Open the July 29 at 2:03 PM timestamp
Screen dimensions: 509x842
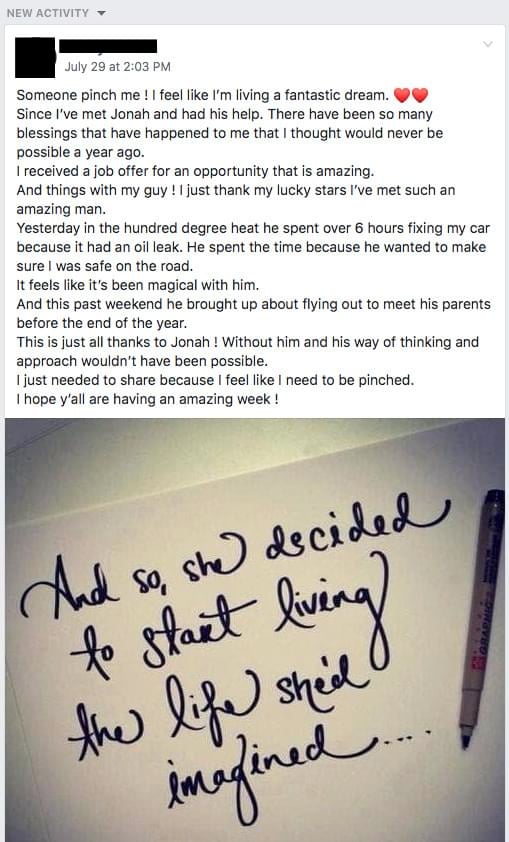(x=117, y=67)
